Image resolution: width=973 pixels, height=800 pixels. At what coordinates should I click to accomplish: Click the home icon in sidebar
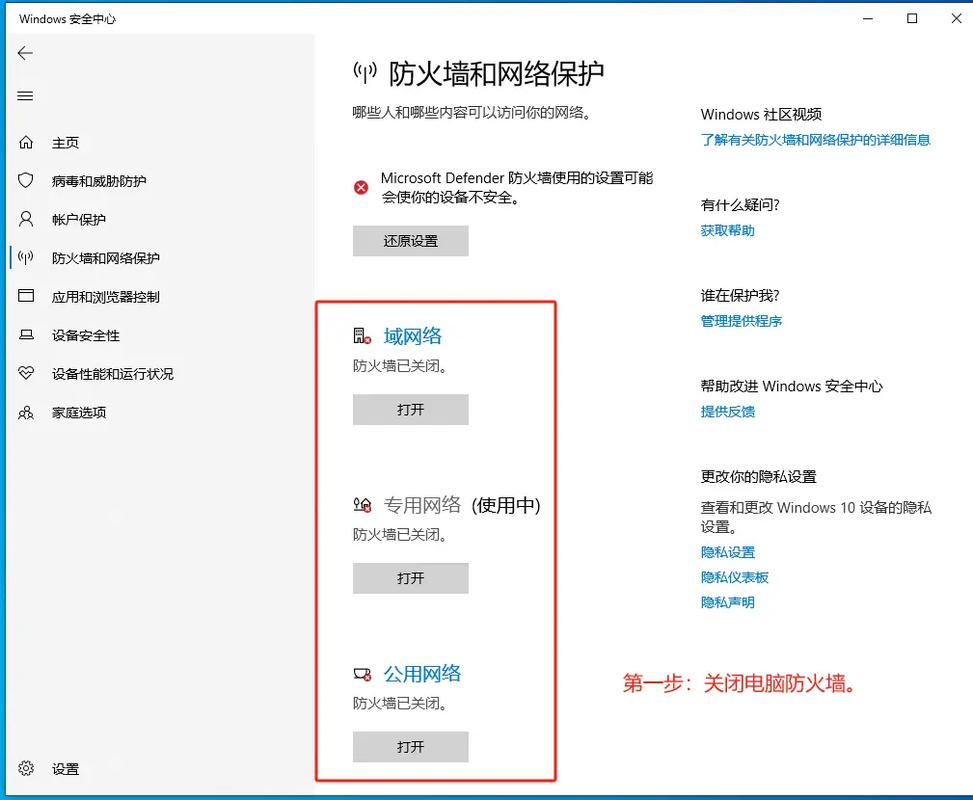click(26, 142)
